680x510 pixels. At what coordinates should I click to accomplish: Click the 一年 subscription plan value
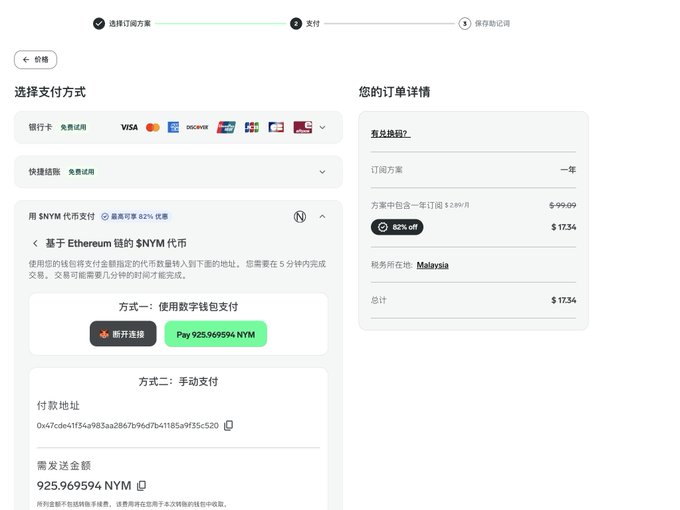[568, 170]
